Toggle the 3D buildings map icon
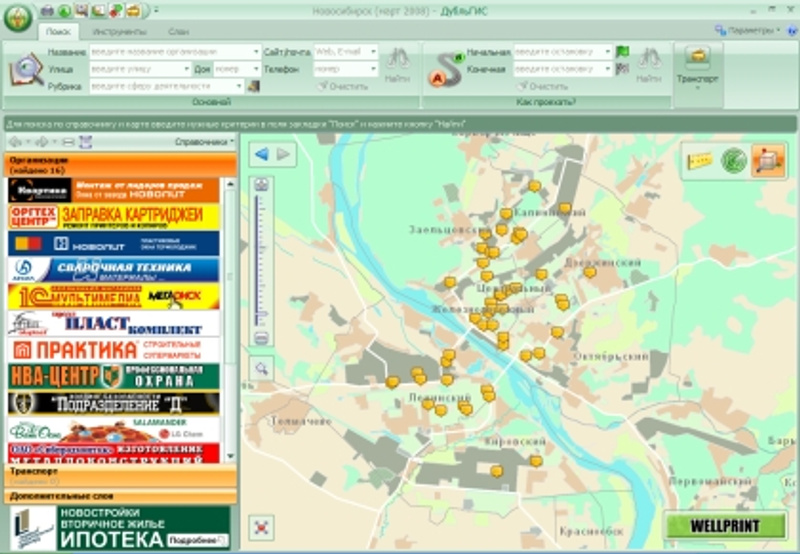The image size is (800, 554). tap(768, 161)
